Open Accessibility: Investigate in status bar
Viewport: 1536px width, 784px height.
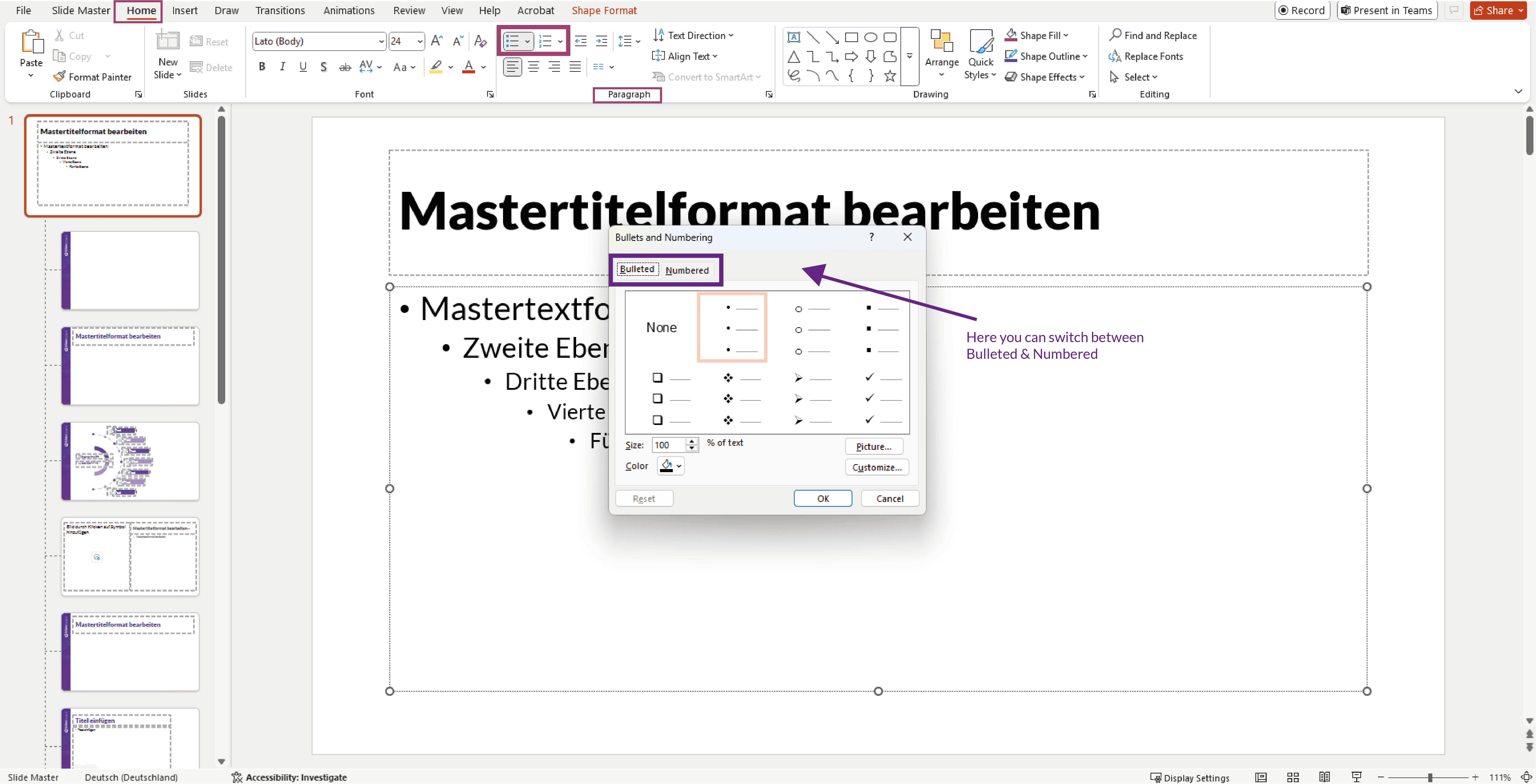tap(289, 777)
